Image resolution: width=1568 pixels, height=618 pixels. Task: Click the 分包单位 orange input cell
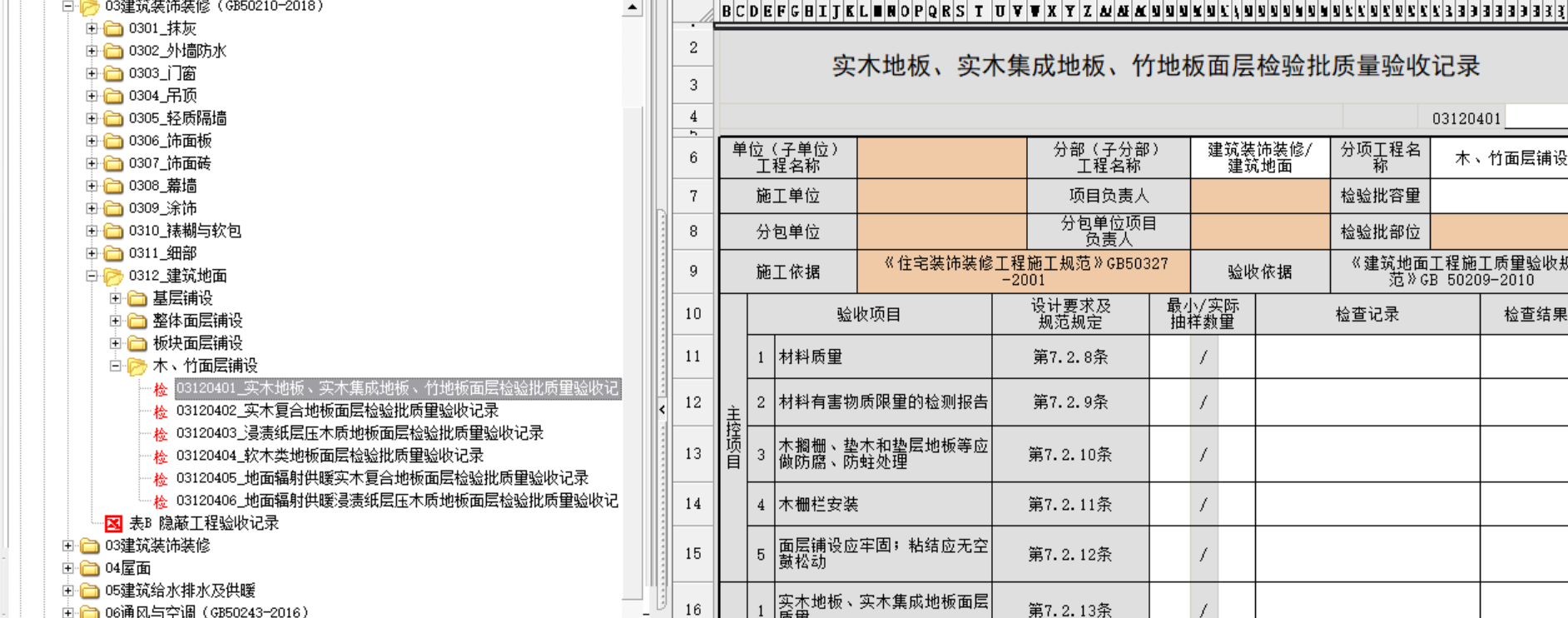click(x=941, y=232)
